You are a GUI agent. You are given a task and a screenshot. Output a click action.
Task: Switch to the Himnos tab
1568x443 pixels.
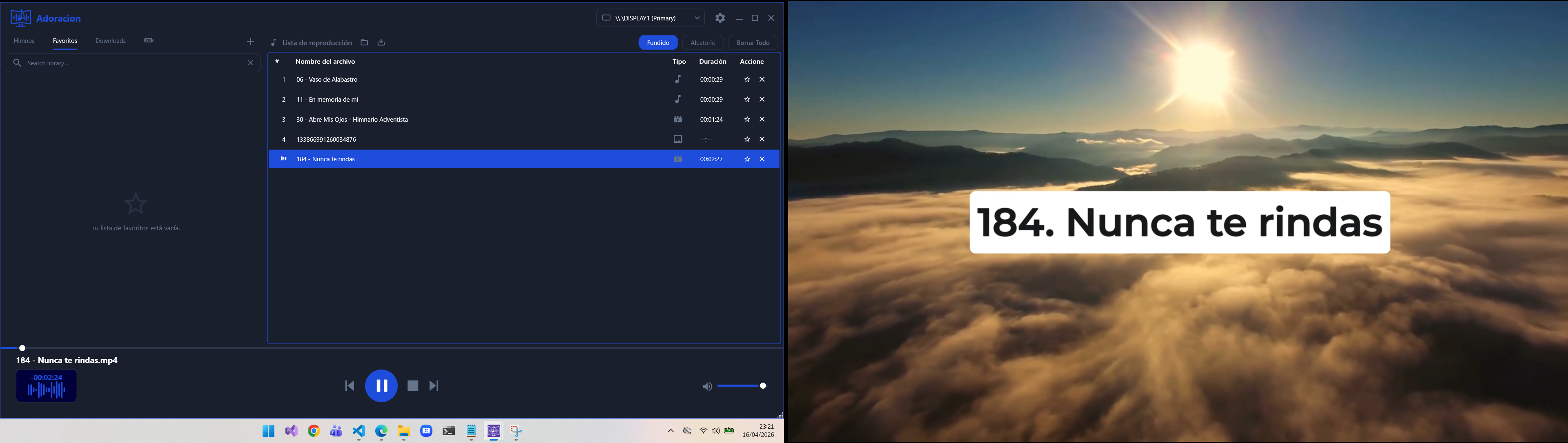pos(24,40)
